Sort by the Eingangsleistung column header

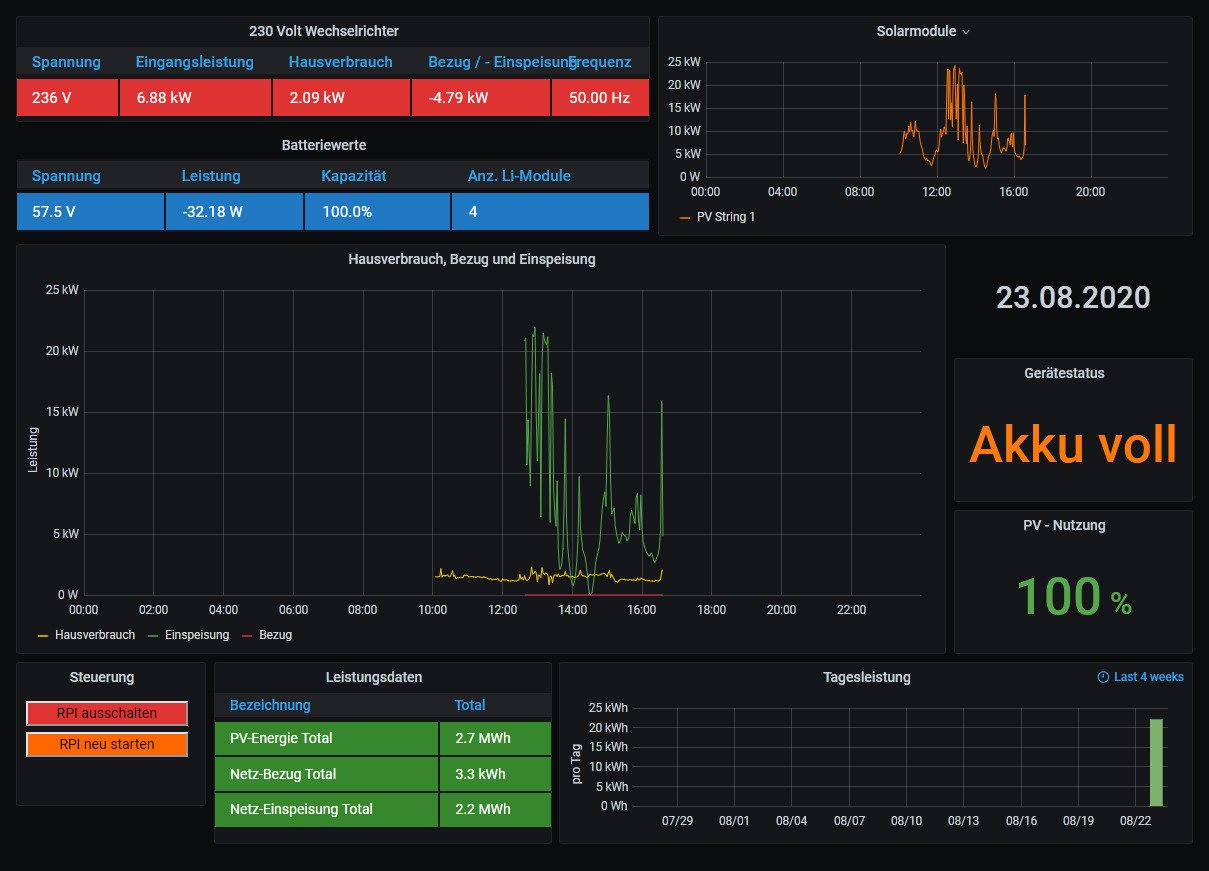[194, 62]
